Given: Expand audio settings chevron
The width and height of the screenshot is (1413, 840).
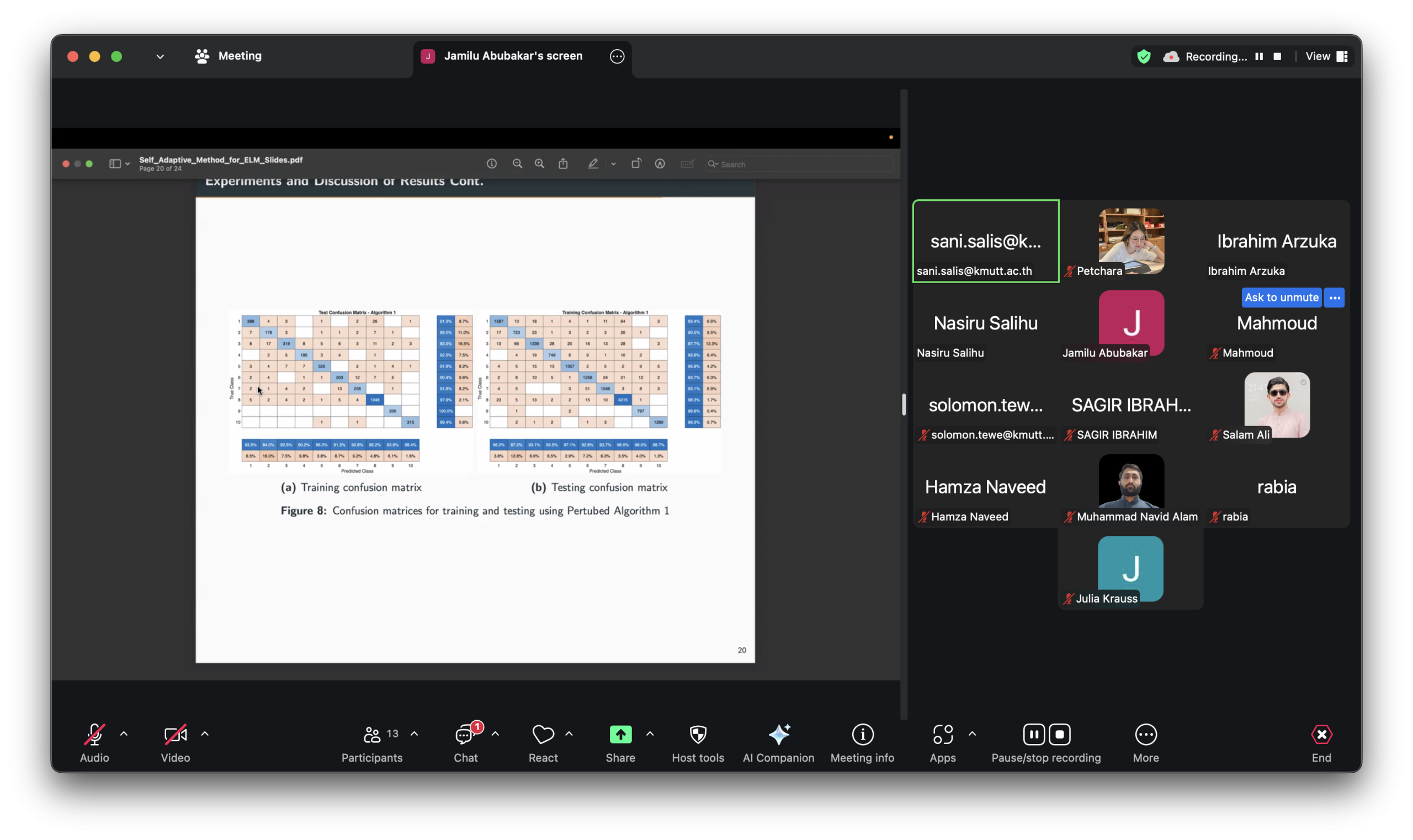Looking at the screenshot, I should [x=124, y=734].
